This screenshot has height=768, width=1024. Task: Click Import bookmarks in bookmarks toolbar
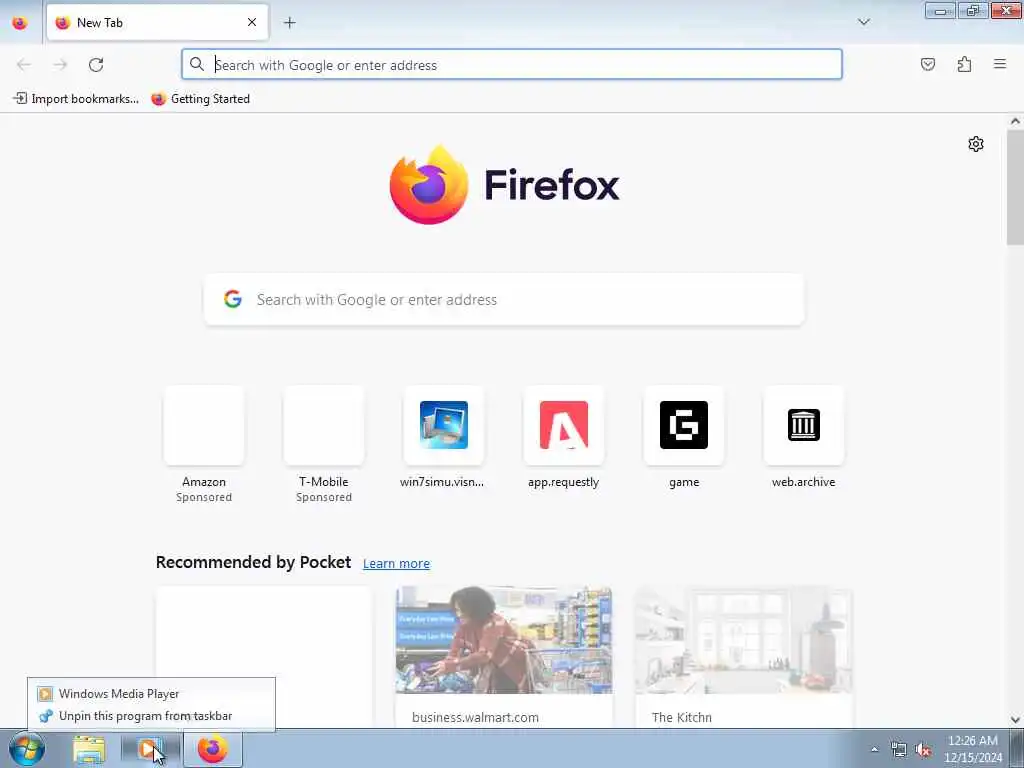tap(76, 99)
